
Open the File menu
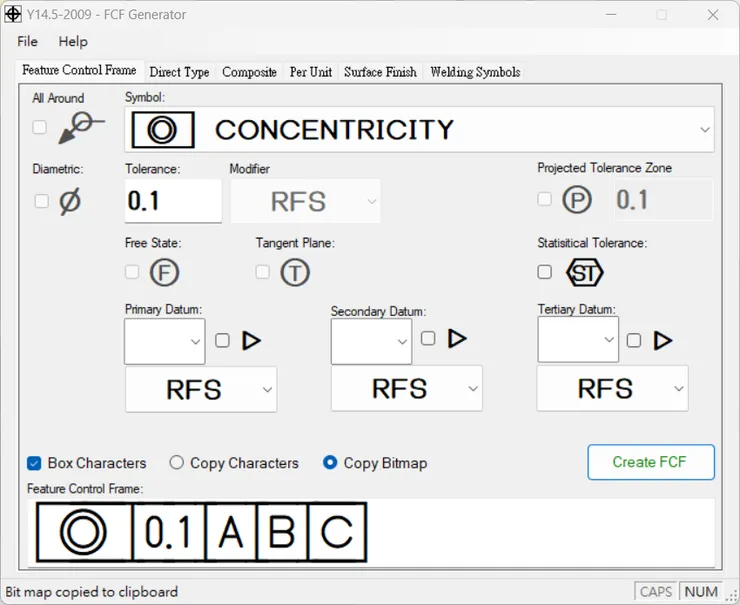click(x=27, y=41)
